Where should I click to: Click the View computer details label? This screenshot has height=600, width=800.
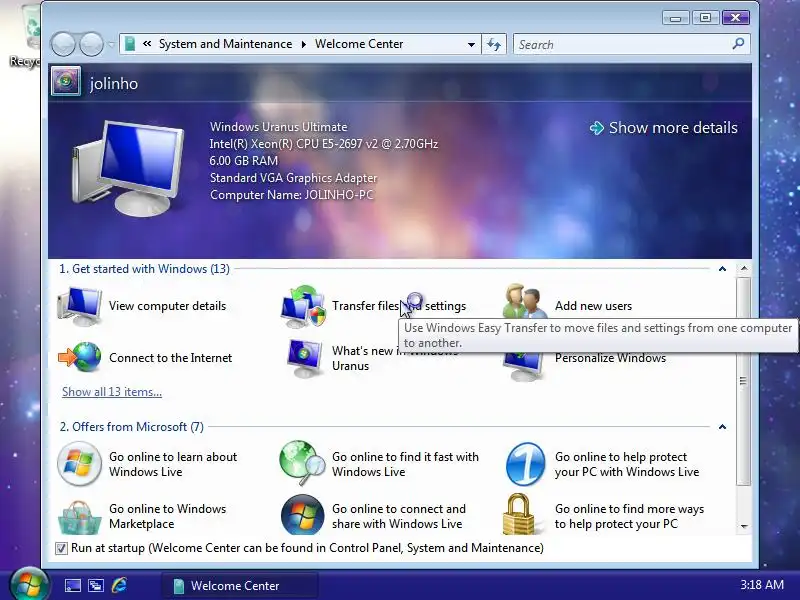pos(167,306)
